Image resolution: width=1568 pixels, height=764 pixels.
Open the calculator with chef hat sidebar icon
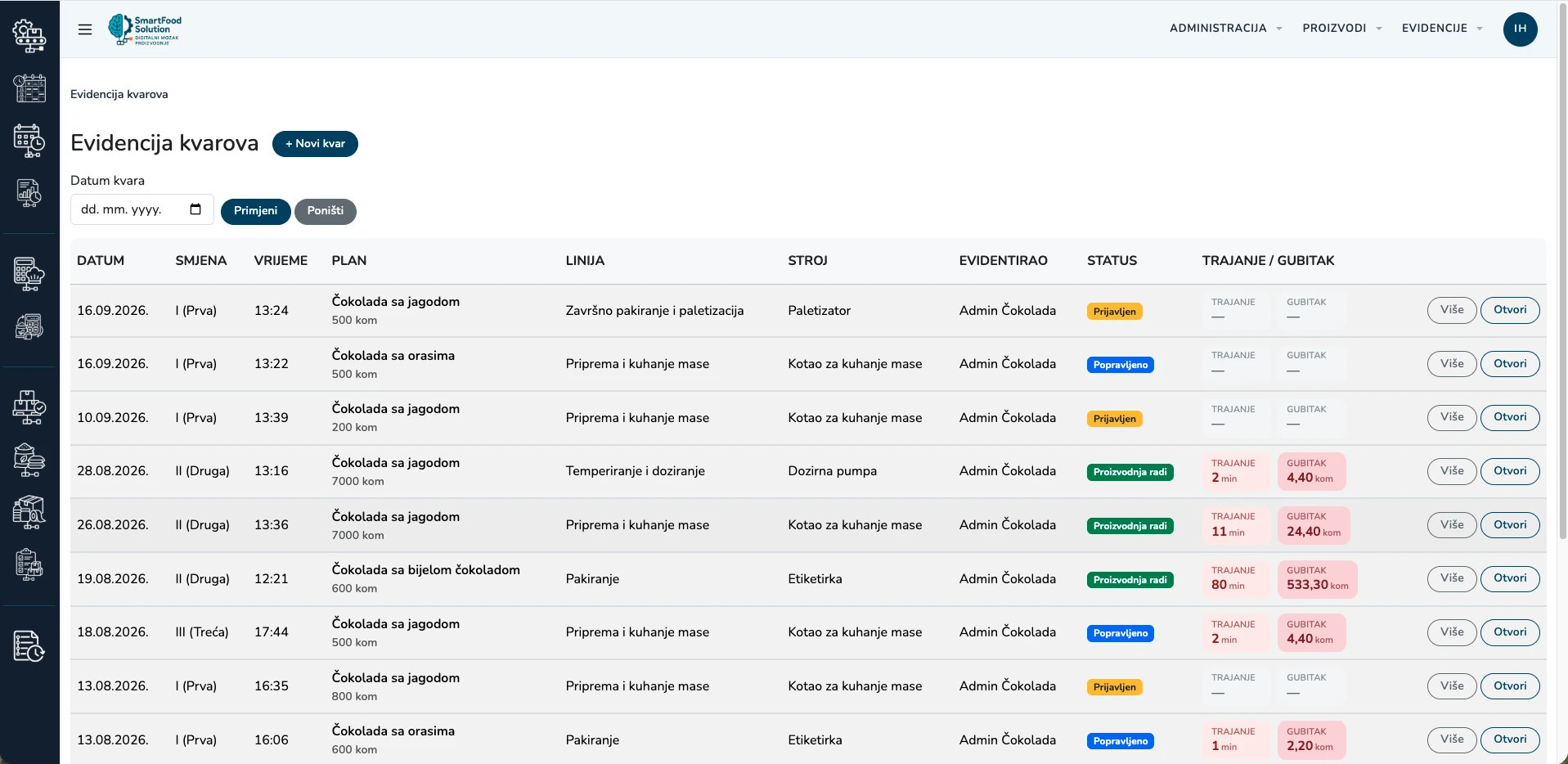click(x=29, y=274)
